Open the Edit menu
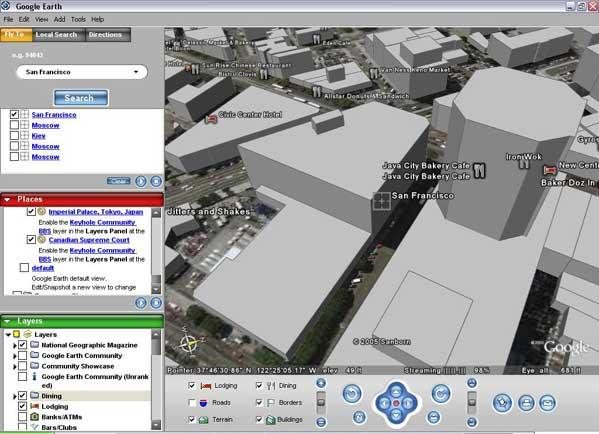This screenshot has width=599, height=434. [x=24, y=19]
